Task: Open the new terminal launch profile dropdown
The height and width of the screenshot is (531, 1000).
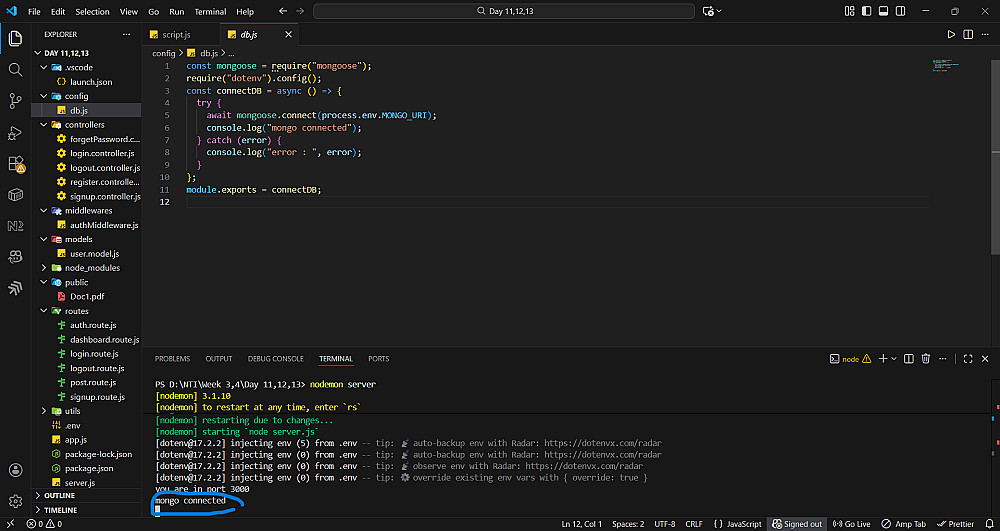Action: pyautogui.click(x=893, y=358)
